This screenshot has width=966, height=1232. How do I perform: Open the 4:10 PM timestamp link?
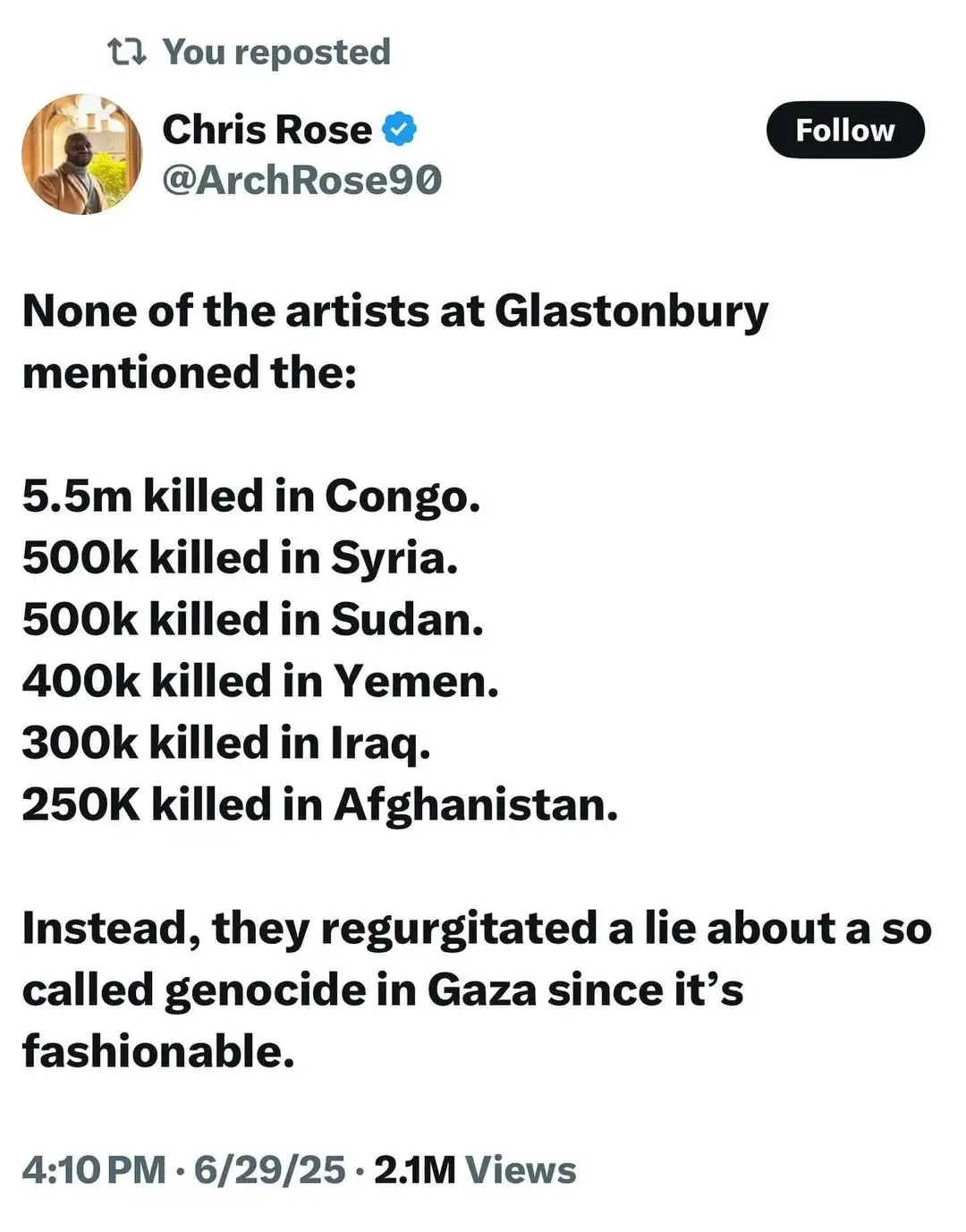click(x=94, y=1169)
